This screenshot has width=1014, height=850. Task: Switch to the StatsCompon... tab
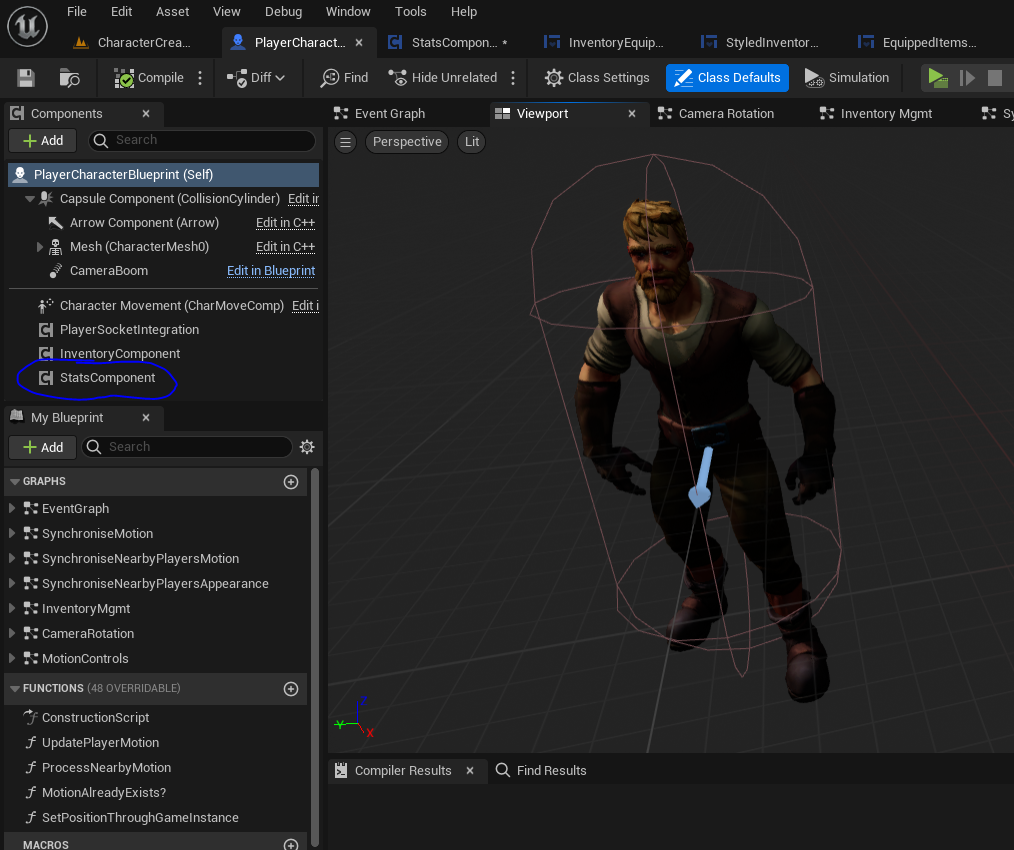tap(448, 43)
